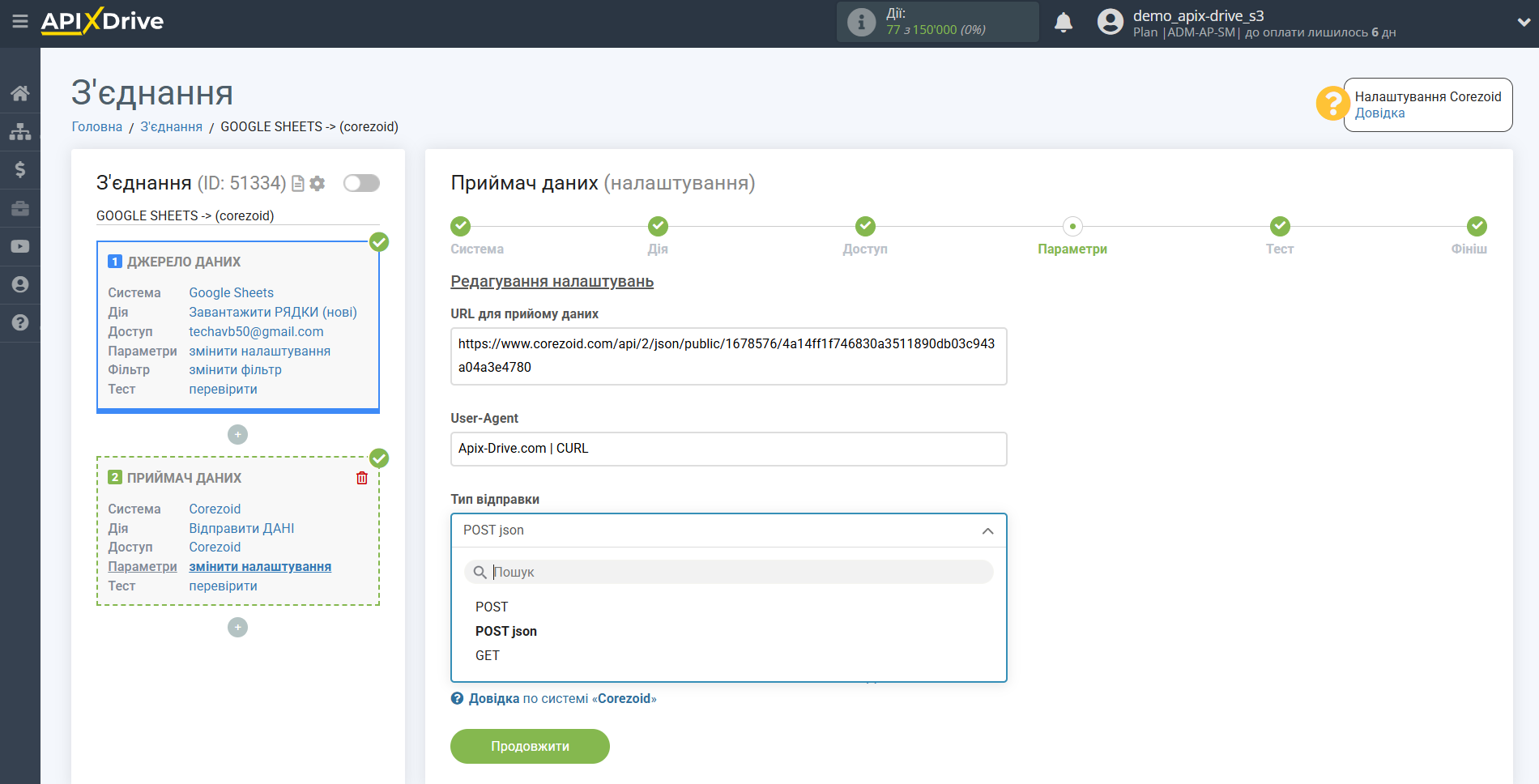The image size is (1539, 784).
Task: Click the Продовжити button
Action: (x=530, y=746)
